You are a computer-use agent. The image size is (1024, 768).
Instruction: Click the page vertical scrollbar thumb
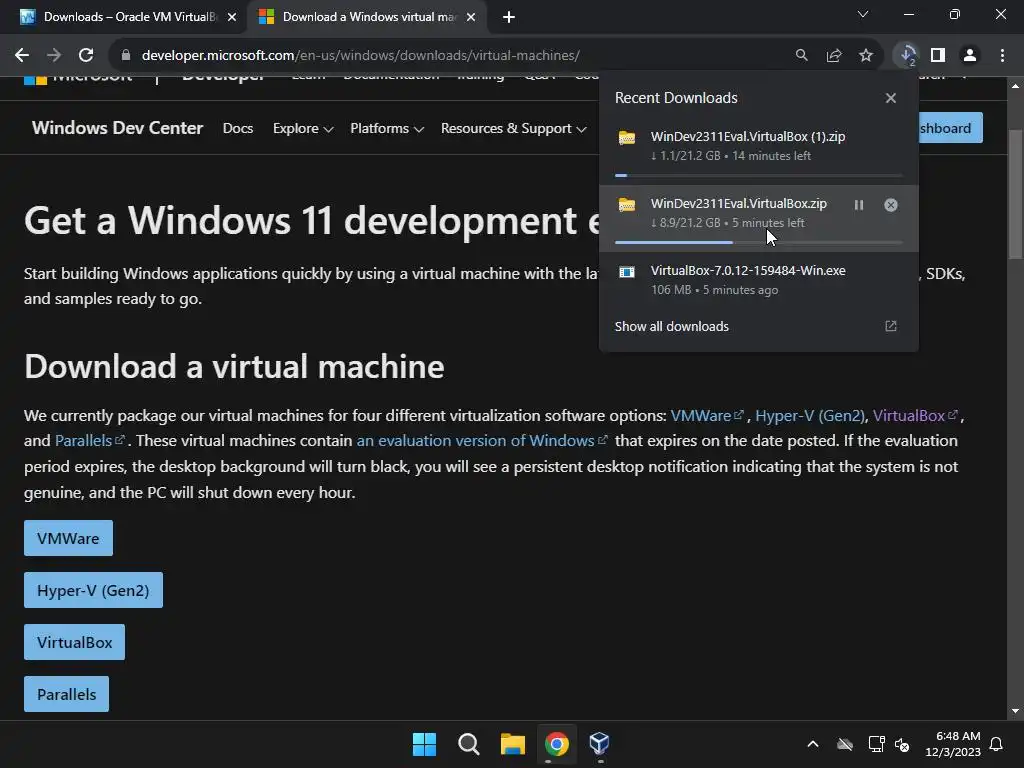1015,194
